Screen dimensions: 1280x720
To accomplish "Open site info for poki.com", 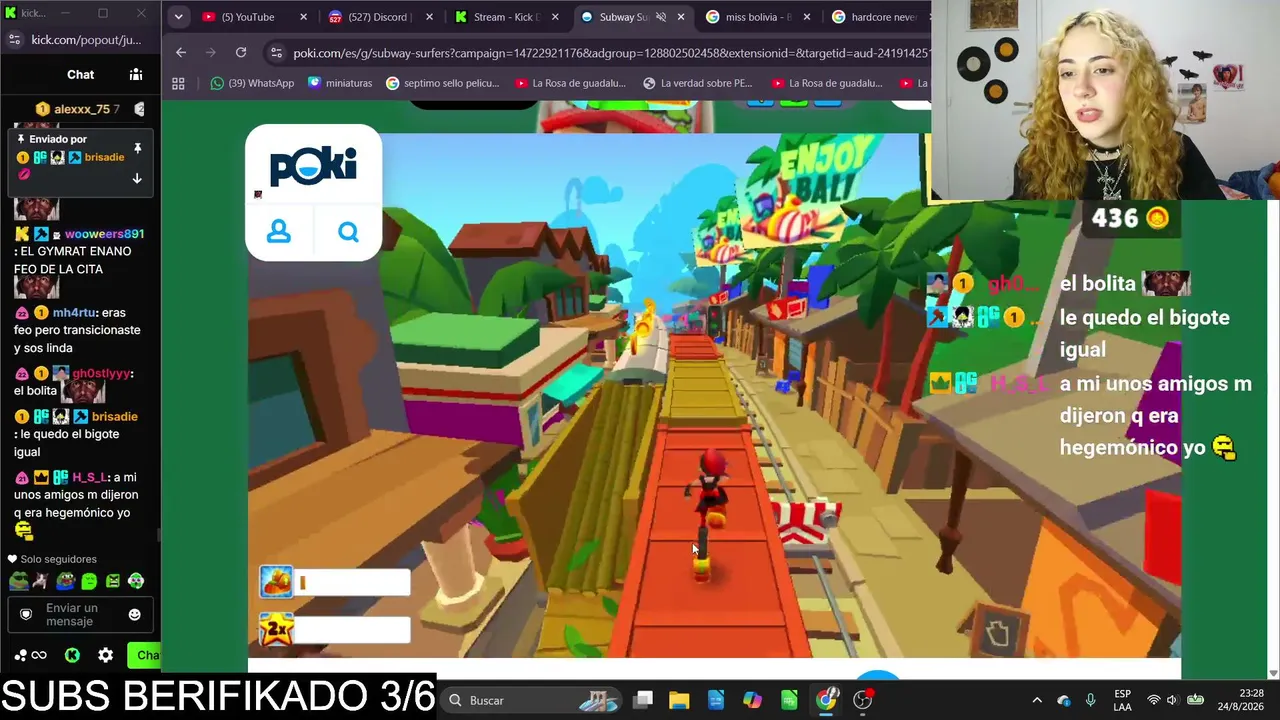I will tap(276, 53).
